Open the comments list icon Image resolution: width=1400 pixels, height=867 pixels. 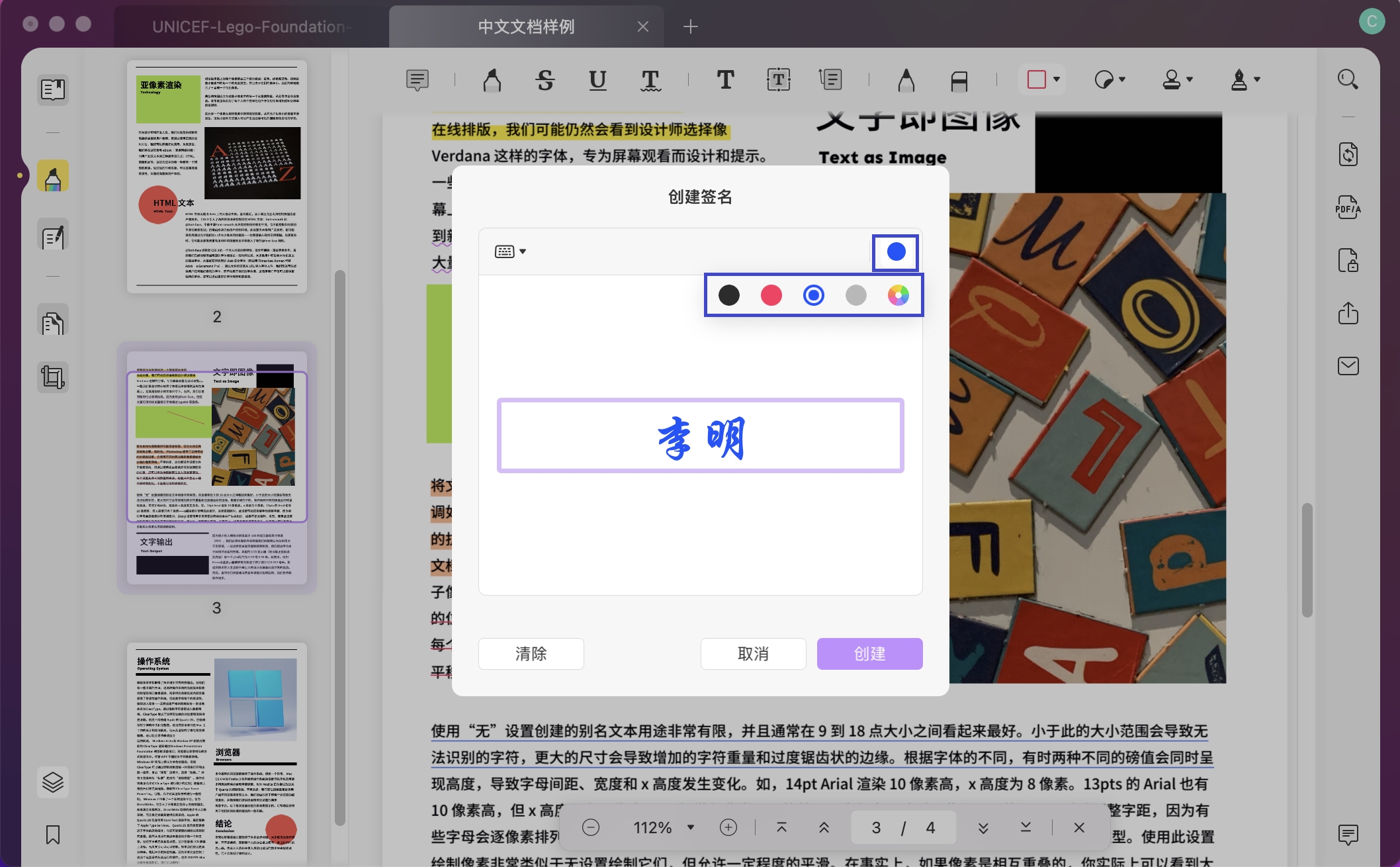click(1348, 835)
